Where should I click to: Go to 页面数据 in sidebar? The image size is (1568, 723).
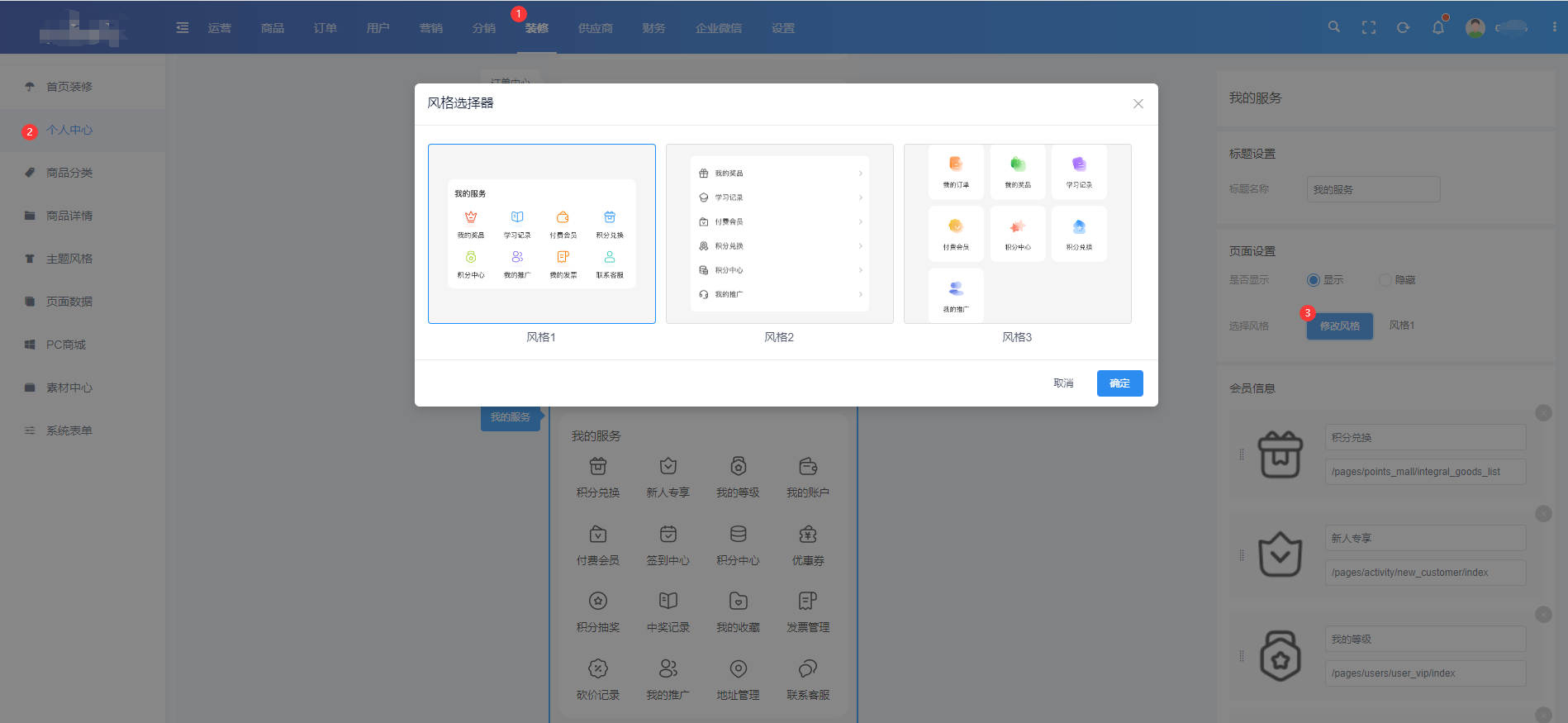[x=83, y=302]
